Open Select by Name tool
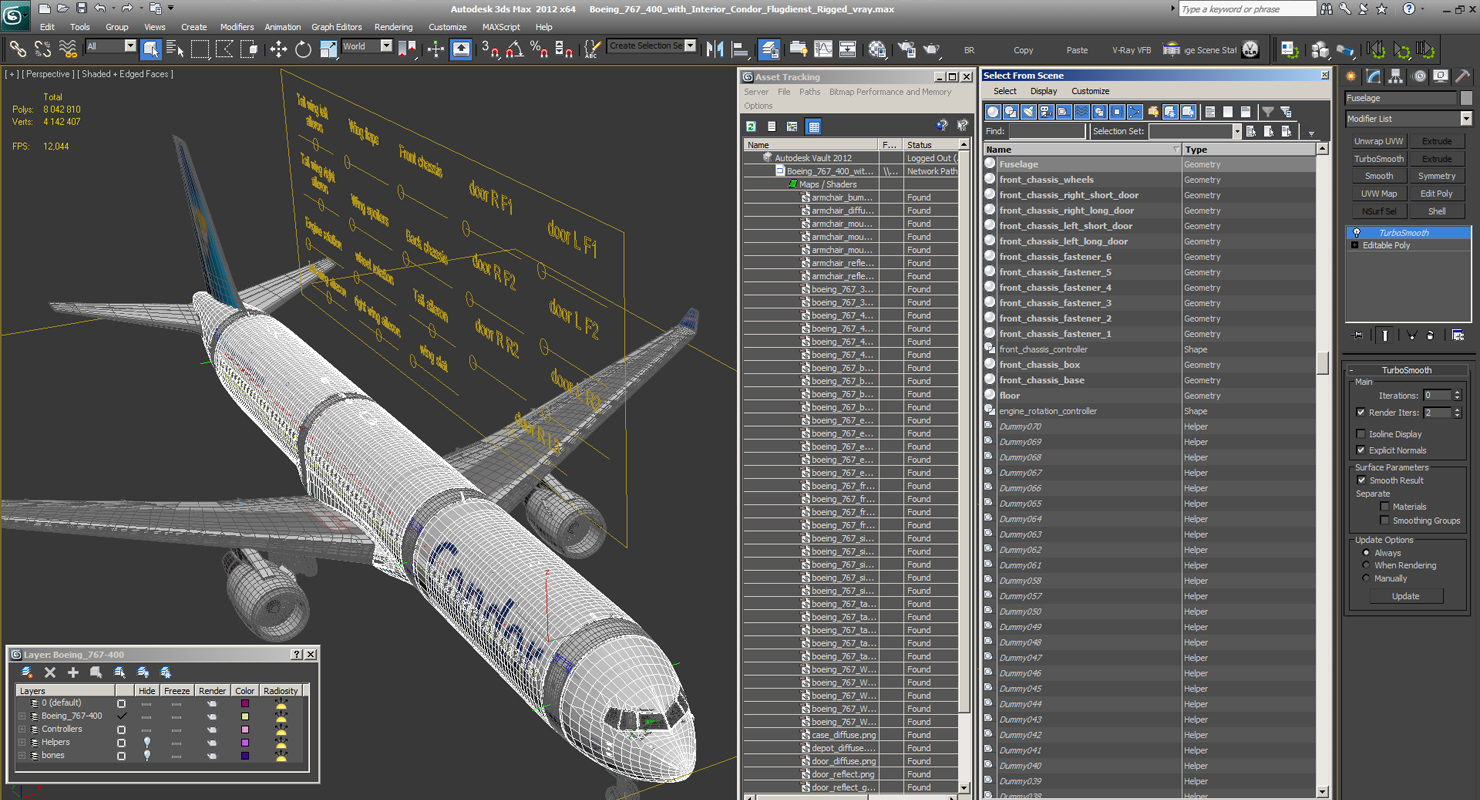Screen dimensions: 1480x800 click(175, 49)
